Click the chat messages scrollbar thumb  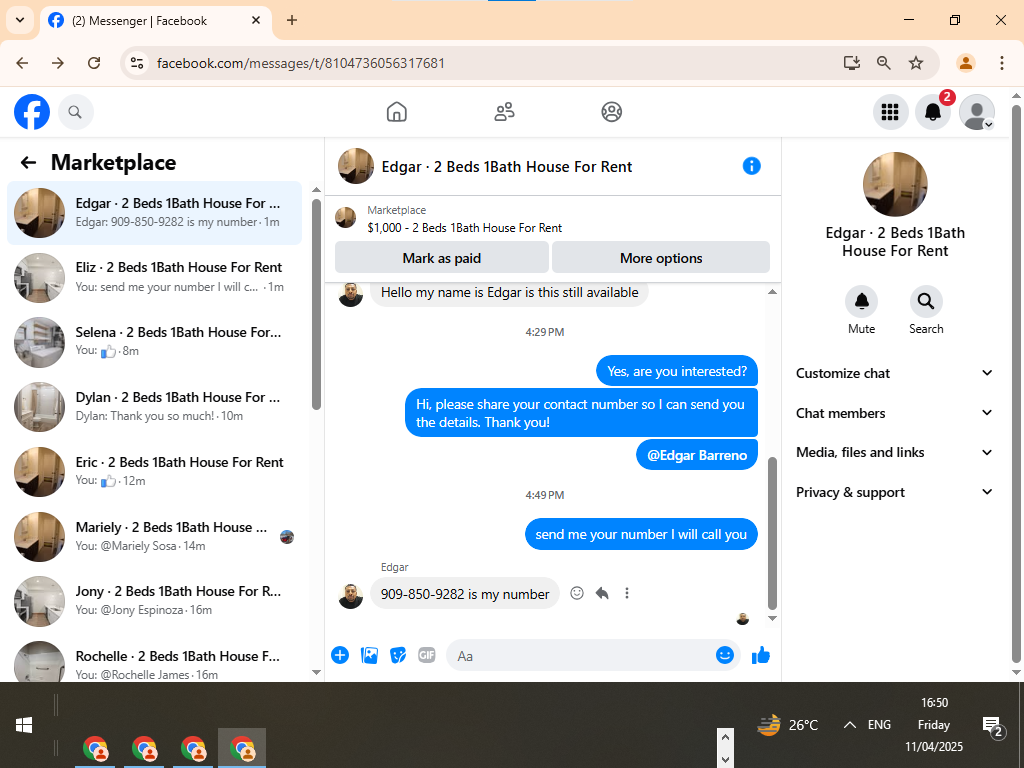(772, 534)
